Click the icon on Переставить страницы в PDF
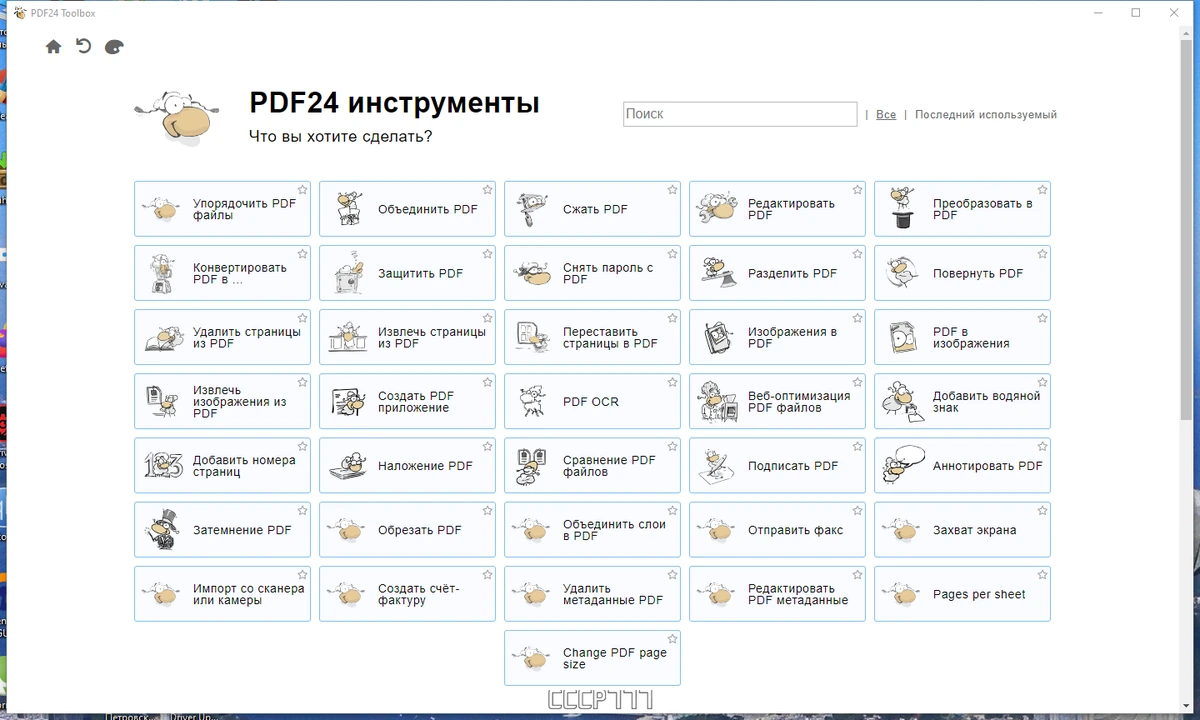Image resolution: width=1200 pixels, height=720 pixels. (532, 337)
